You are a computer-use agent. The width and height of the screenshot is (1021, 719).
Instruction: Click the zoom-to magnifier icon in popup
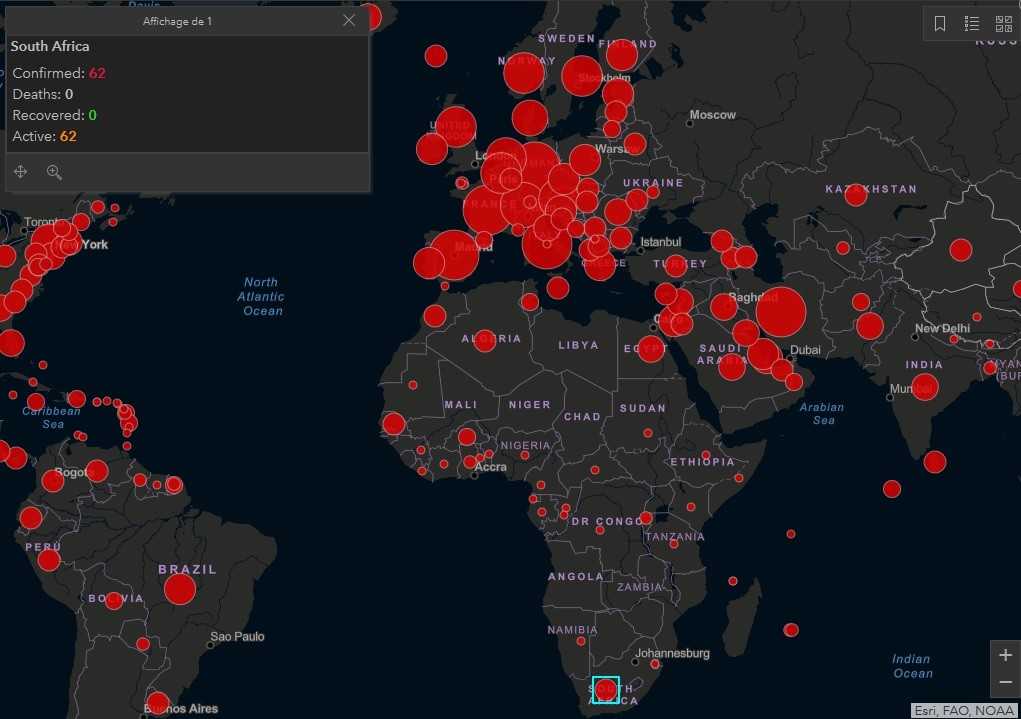coord(54,172)
